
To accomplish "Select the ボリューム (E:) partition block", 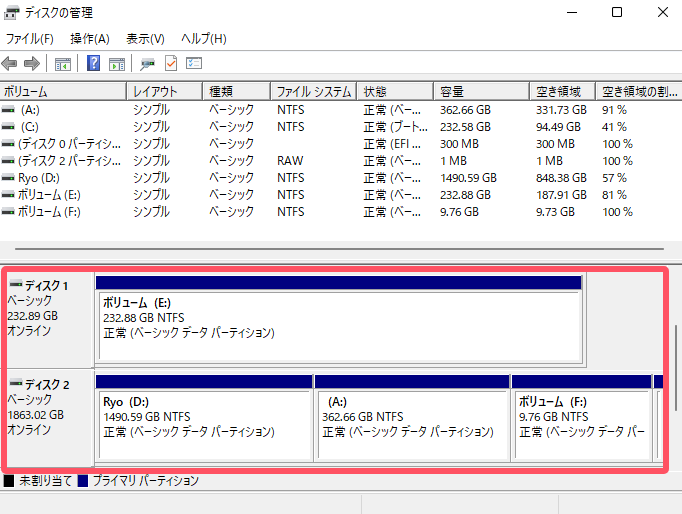I will pos(339,319).
